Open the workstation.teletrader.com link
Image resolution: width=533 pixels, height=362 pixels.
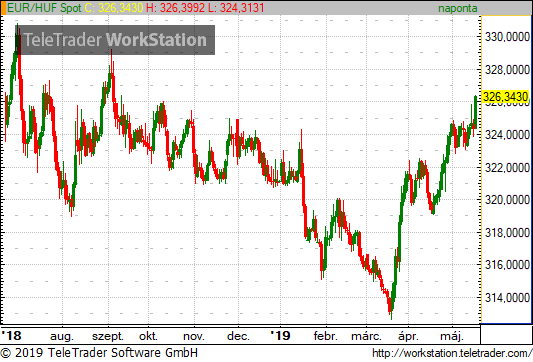(452, 353)
